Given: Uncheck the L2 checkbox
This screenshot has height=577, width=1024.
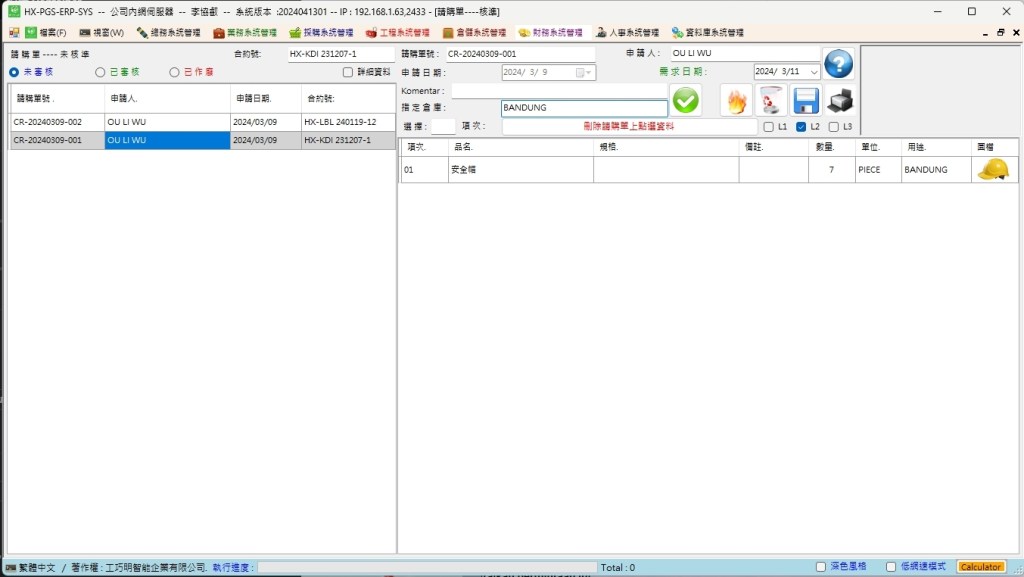Looking at the screenshot, I should [801, 127].
